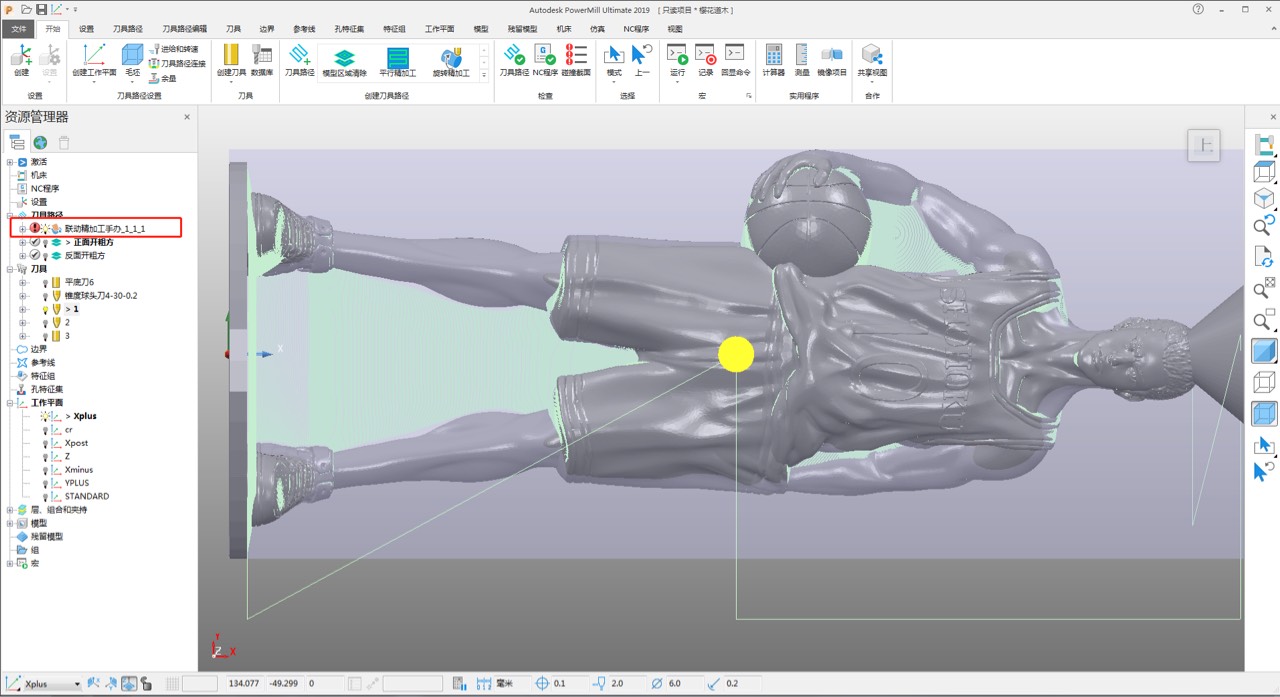1280x697 pixels.
Task: Switch to 边界 ribbon tab
Action: pyautogui.click(x=266, y=29)
